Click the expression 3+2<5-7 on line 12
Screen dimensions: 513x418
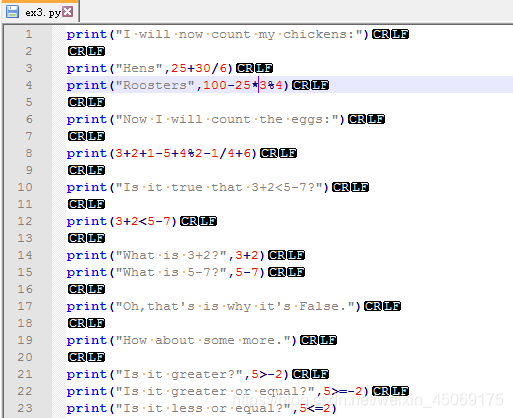[x=143, y=221]
